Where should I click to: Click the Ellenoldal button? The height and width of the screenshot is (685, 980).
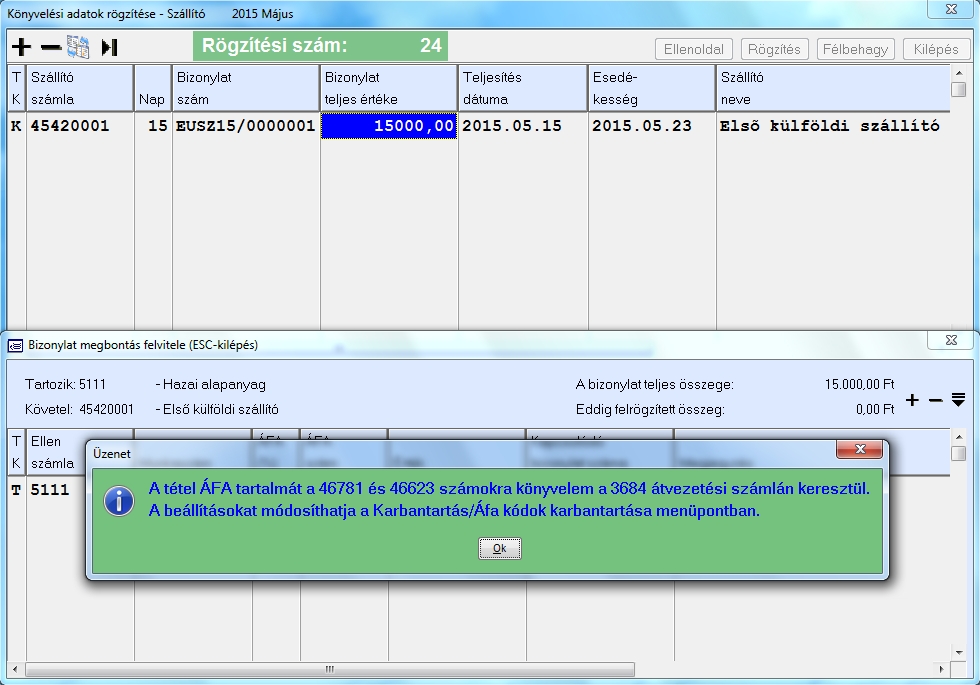[x=694, y=49]
